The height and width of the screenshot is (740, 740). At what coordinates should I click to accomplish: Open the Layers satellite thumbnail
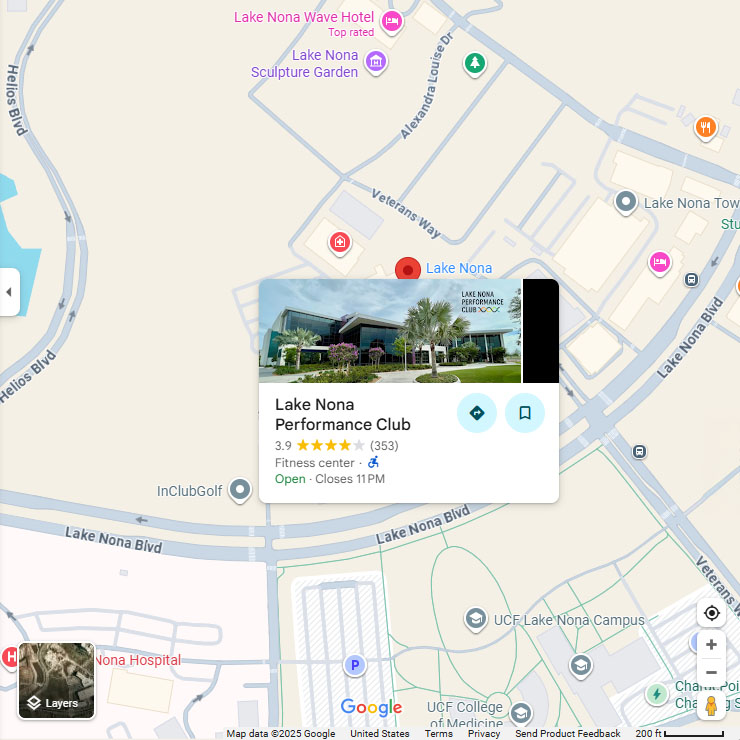coord(56,681)
